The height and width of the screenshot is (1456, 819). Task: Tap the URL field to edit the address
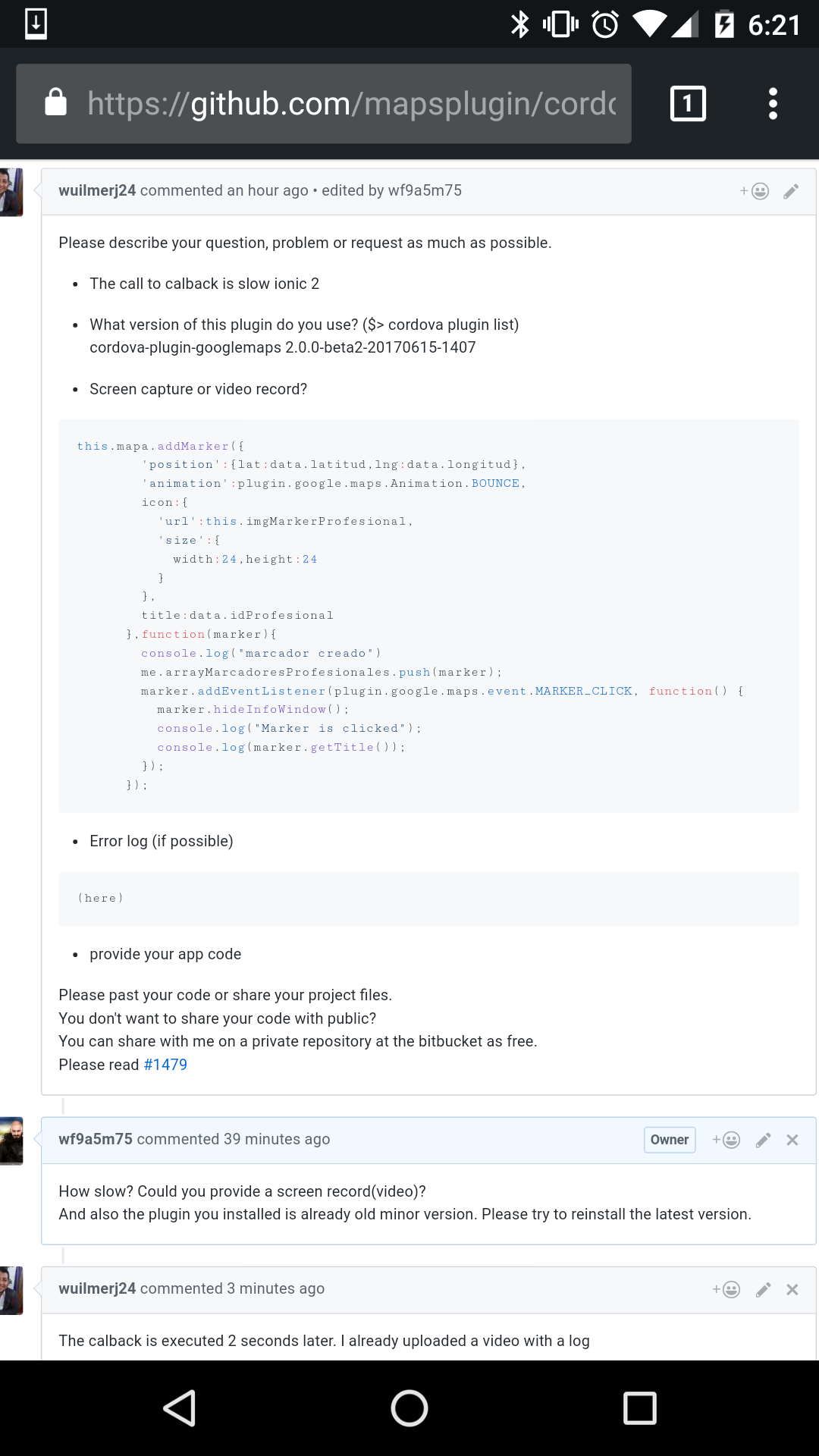(x=341, y=103)
